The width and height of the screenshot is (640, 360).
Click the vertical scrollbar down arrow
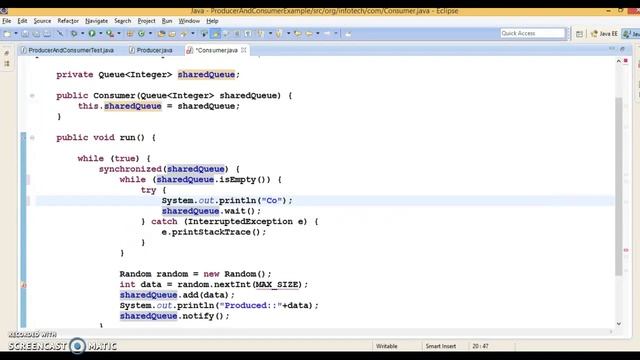coord(619,324)
